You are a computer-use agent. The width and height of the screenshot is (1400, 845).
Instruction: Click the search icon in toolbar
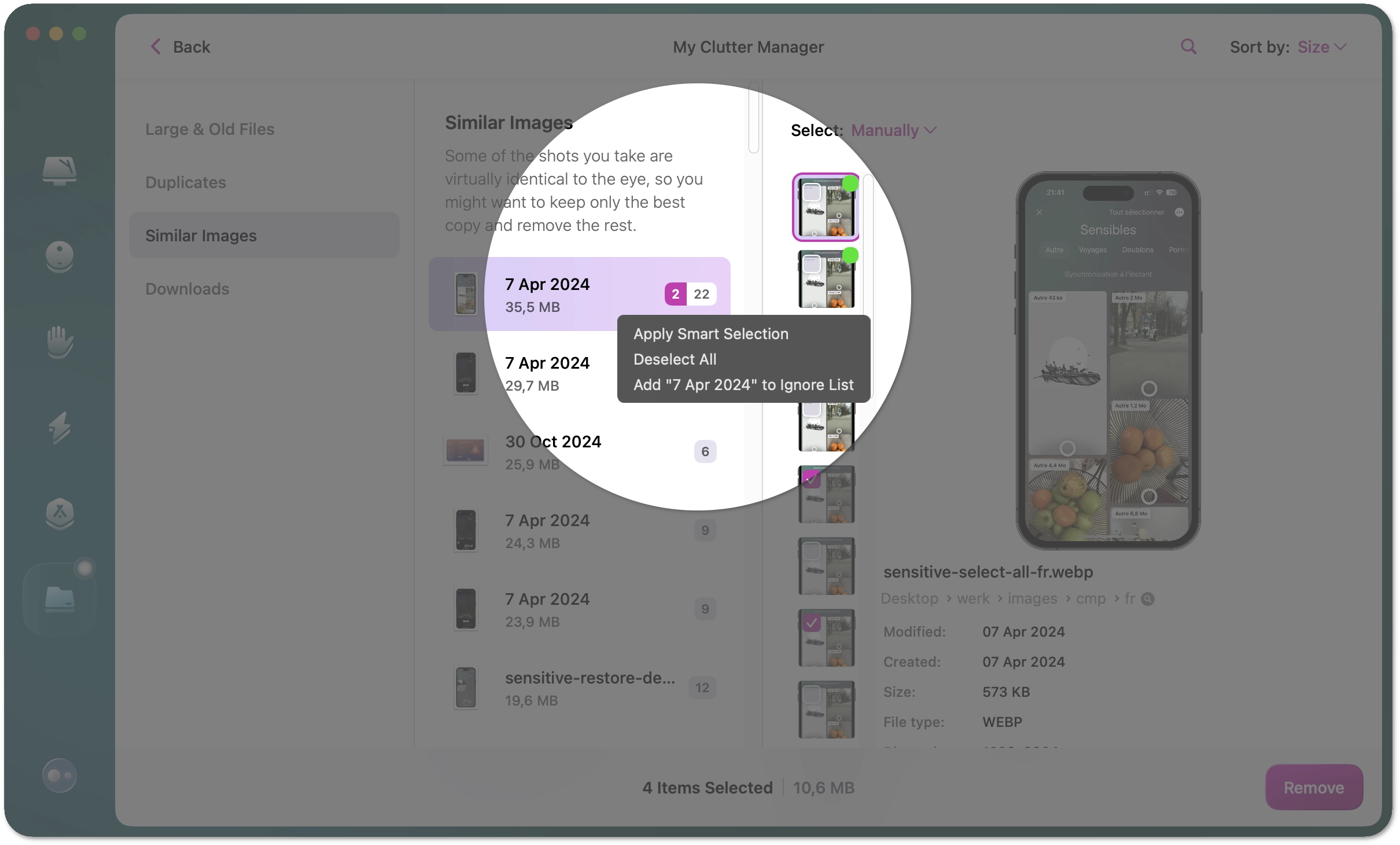(1188, 46)
